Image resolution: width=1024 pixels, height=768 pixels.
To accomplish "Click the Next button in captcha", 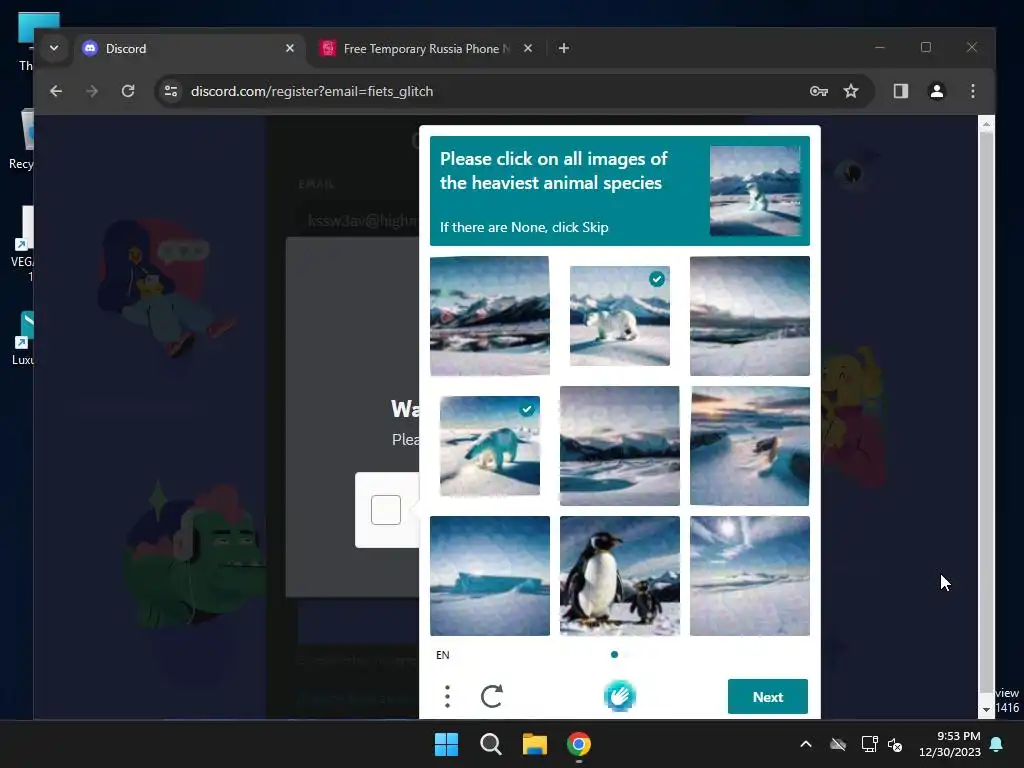I will pos(767,697).
